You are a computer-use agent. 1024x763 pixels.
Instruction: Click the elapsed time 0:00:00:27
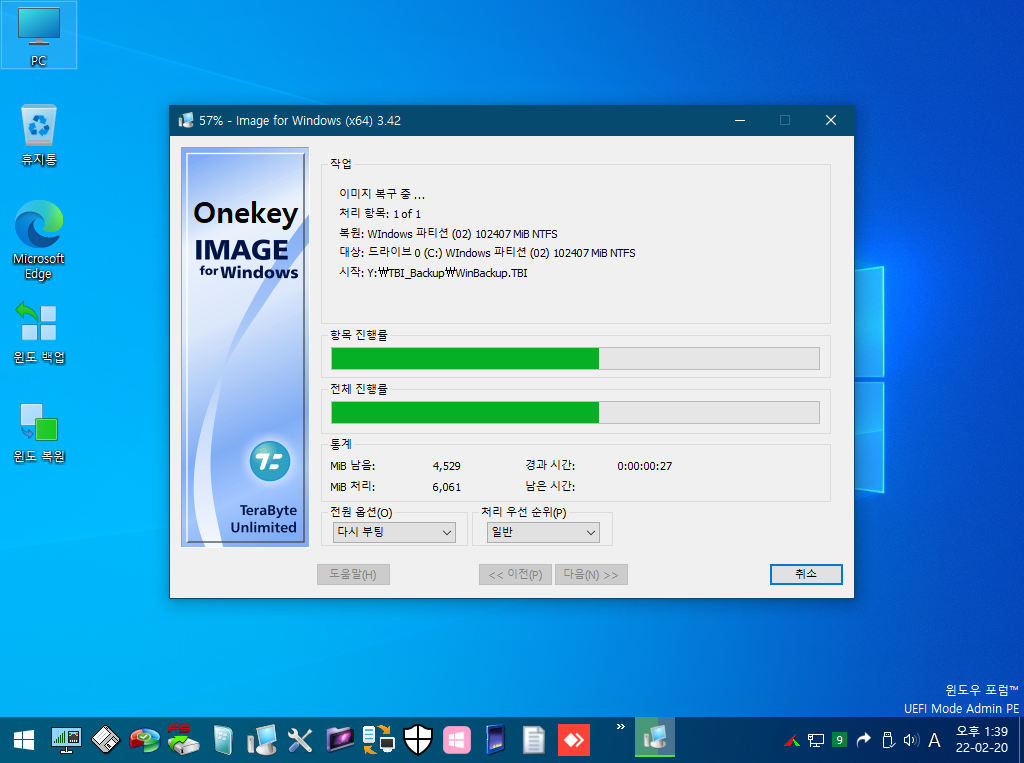645,466
